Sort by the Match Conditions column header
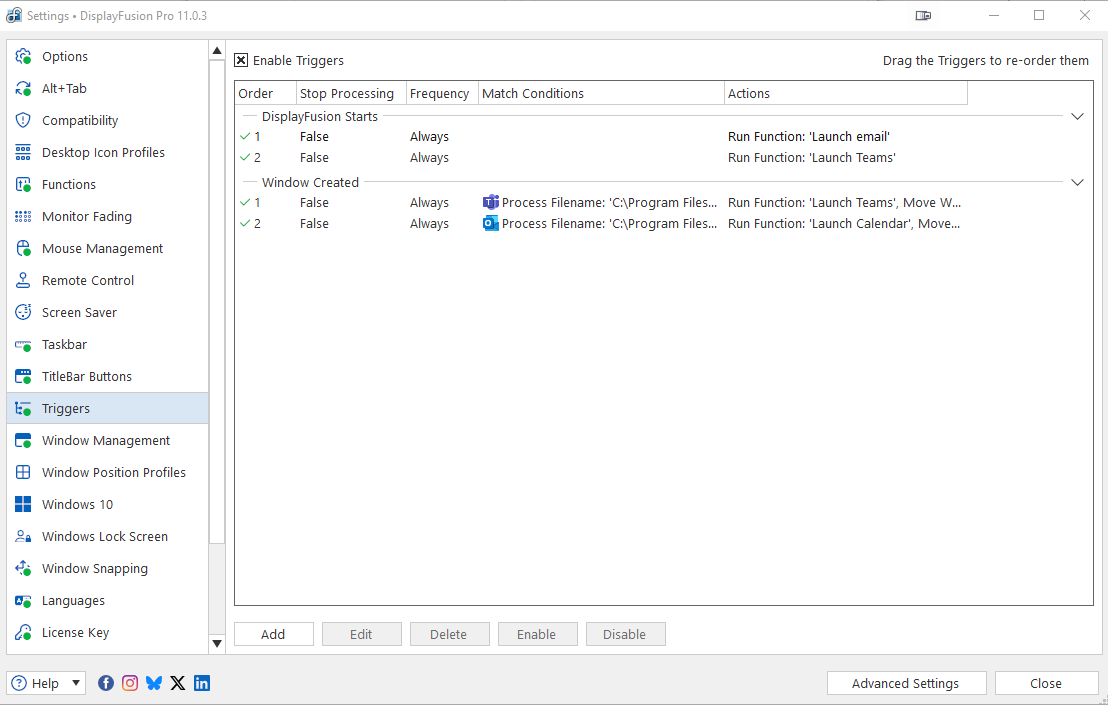This screenshot has width=1108, height=705. tap(600, 93)
